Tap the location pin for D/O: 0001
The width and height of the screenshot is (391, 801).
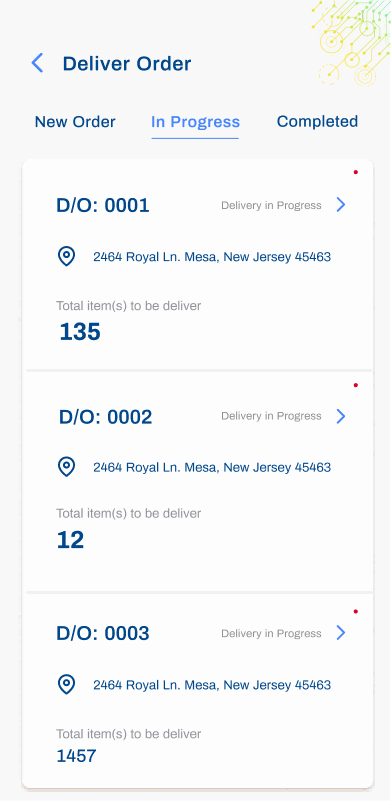point(66,256)
